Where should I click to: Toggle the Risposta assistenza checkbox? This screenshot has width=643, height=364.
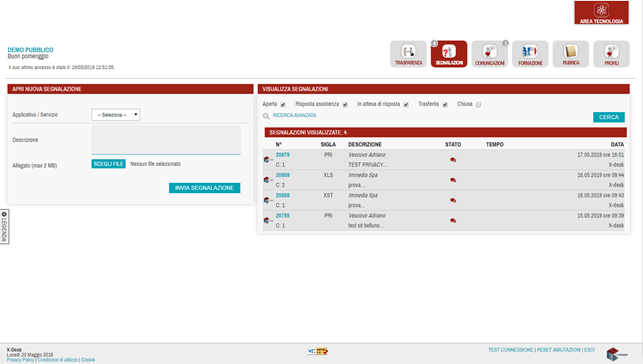coord(345,105)
